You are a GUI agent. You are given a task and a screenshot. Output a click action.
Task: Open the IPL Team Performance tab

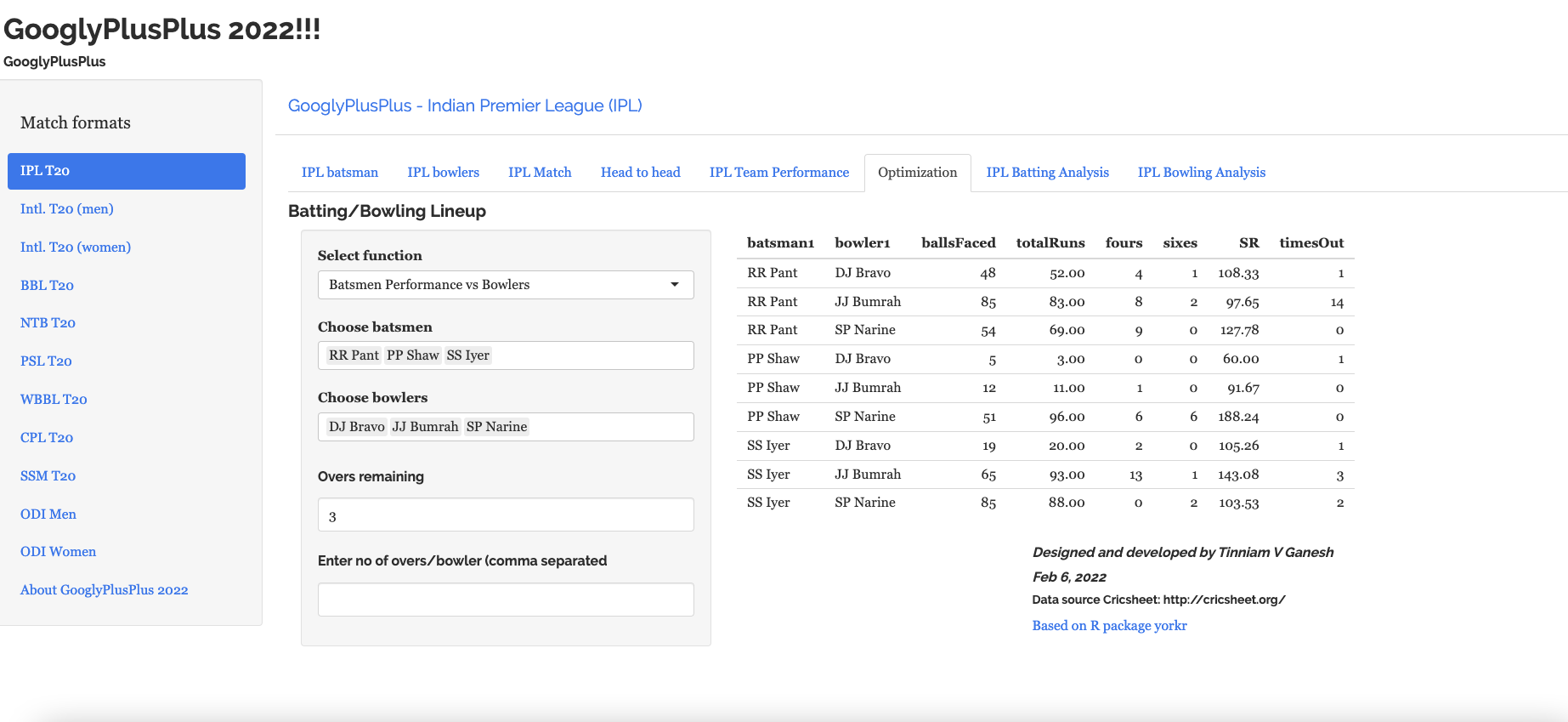point(778,173)
